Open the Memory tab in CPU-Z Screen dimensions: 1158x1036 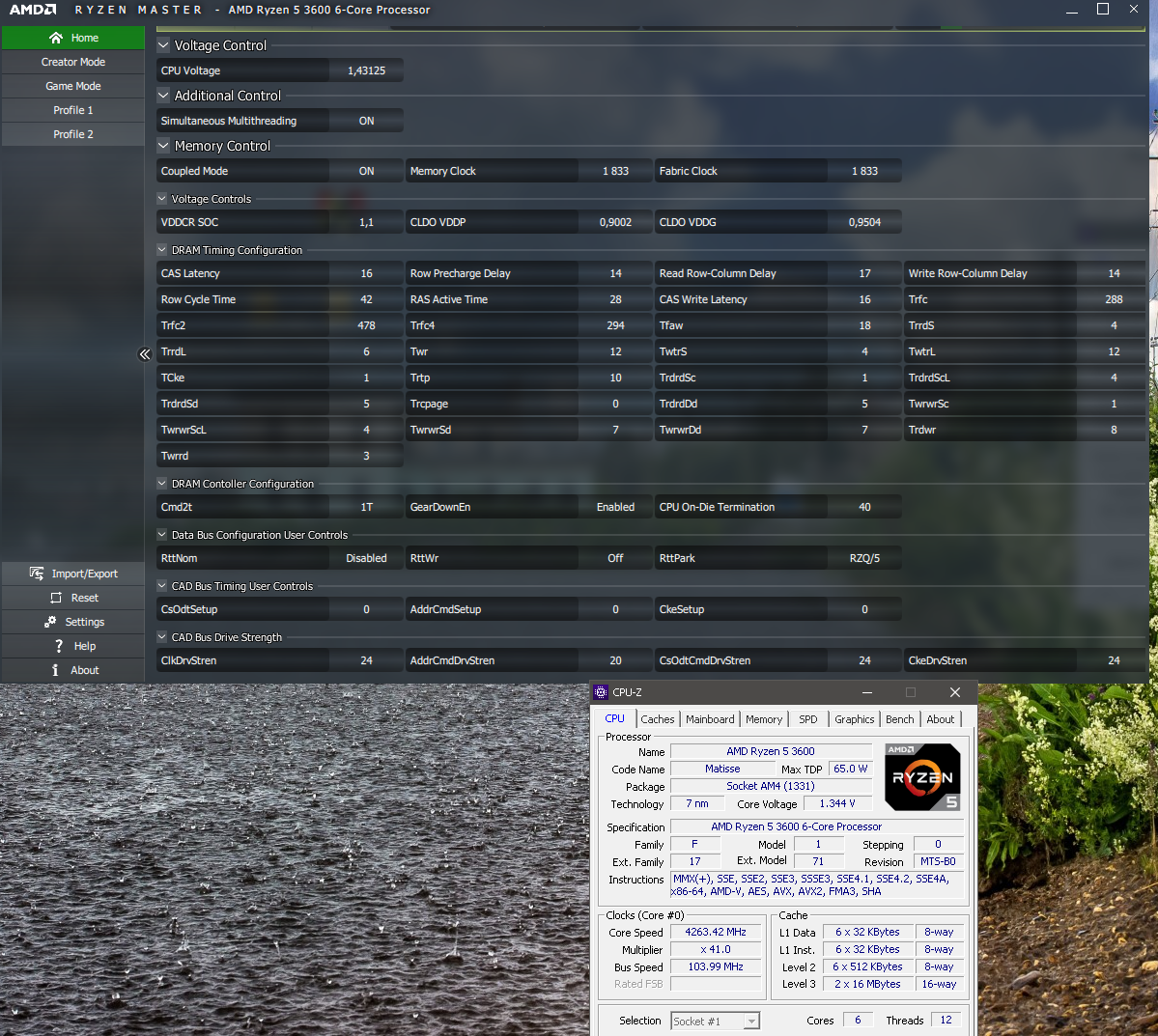[x=764, y=719]
